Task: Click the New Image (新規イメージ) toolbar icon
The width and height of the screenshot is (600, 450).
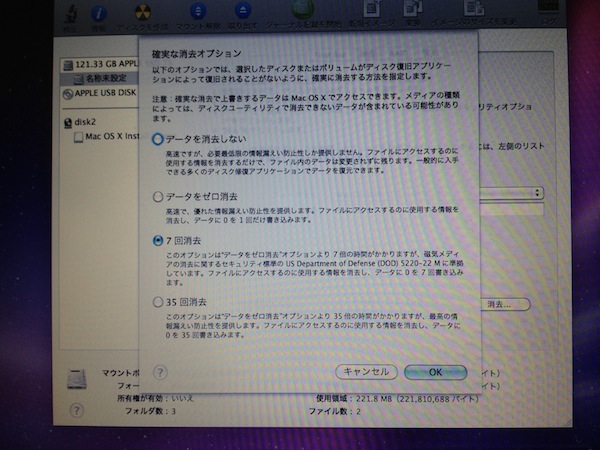Action: 371,8
